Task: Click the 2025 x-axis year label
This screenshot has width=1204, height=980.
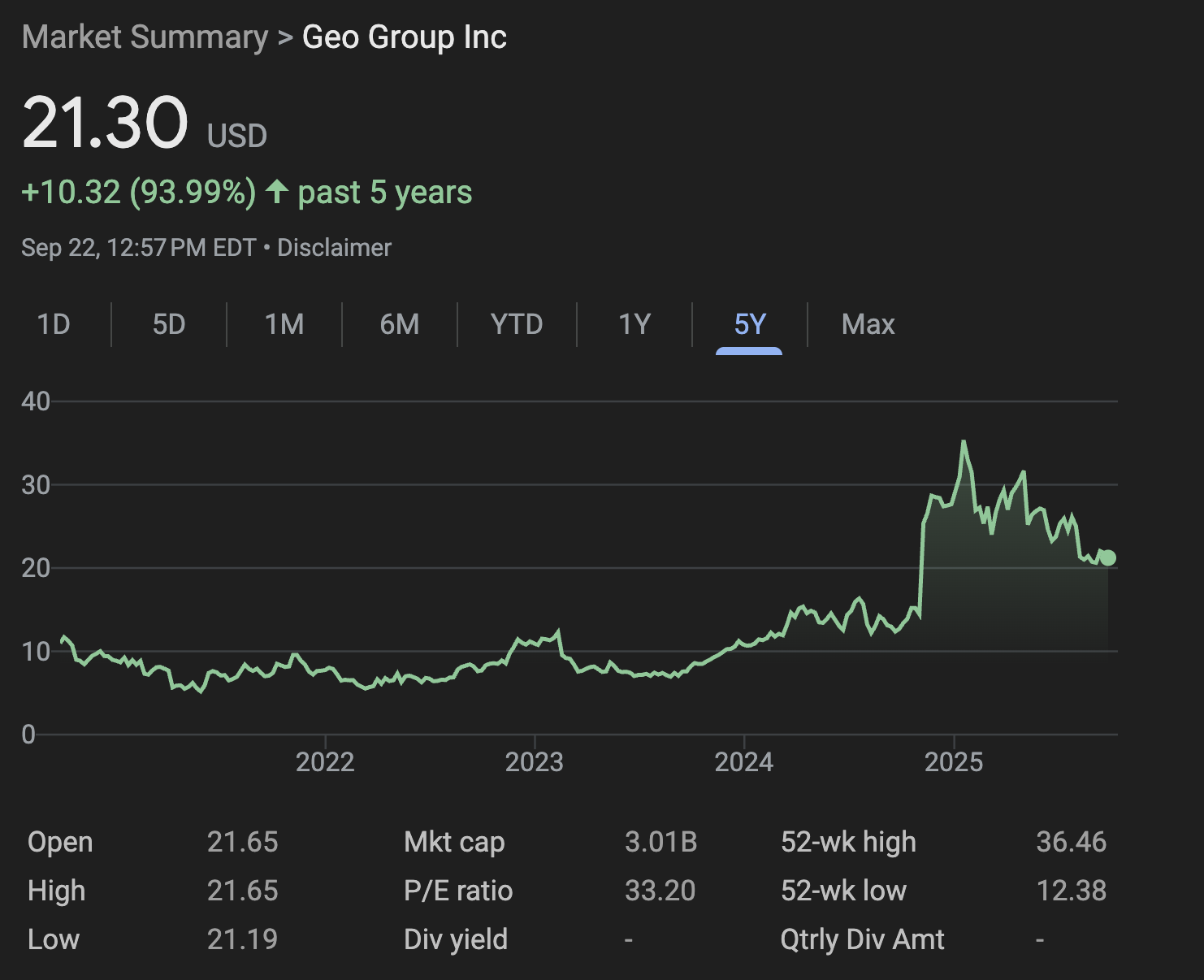Action: click(954, 762)
